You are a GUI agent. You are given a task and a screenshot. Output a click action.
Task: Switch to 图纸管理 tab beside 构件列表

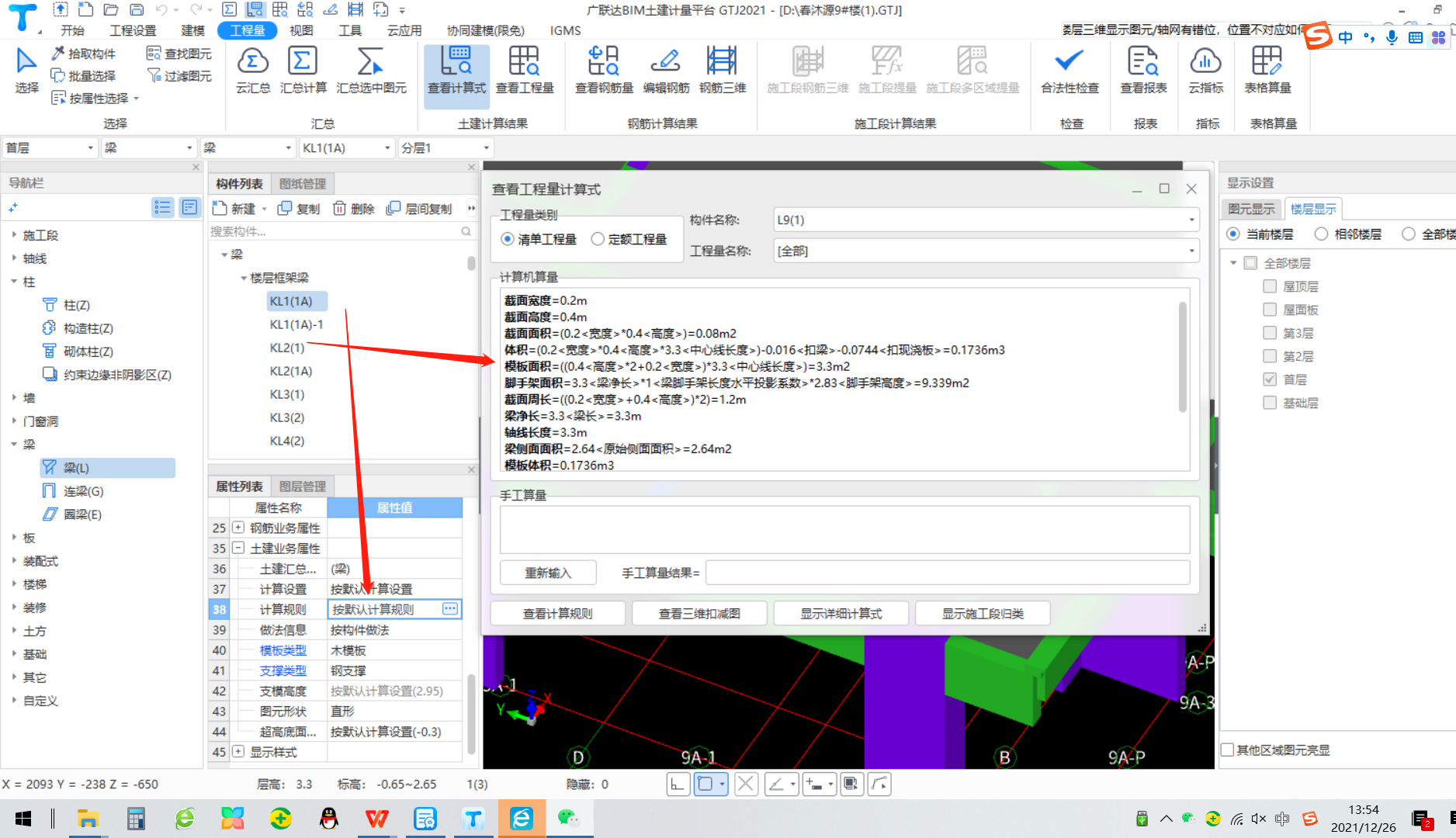tap(303, 184)
